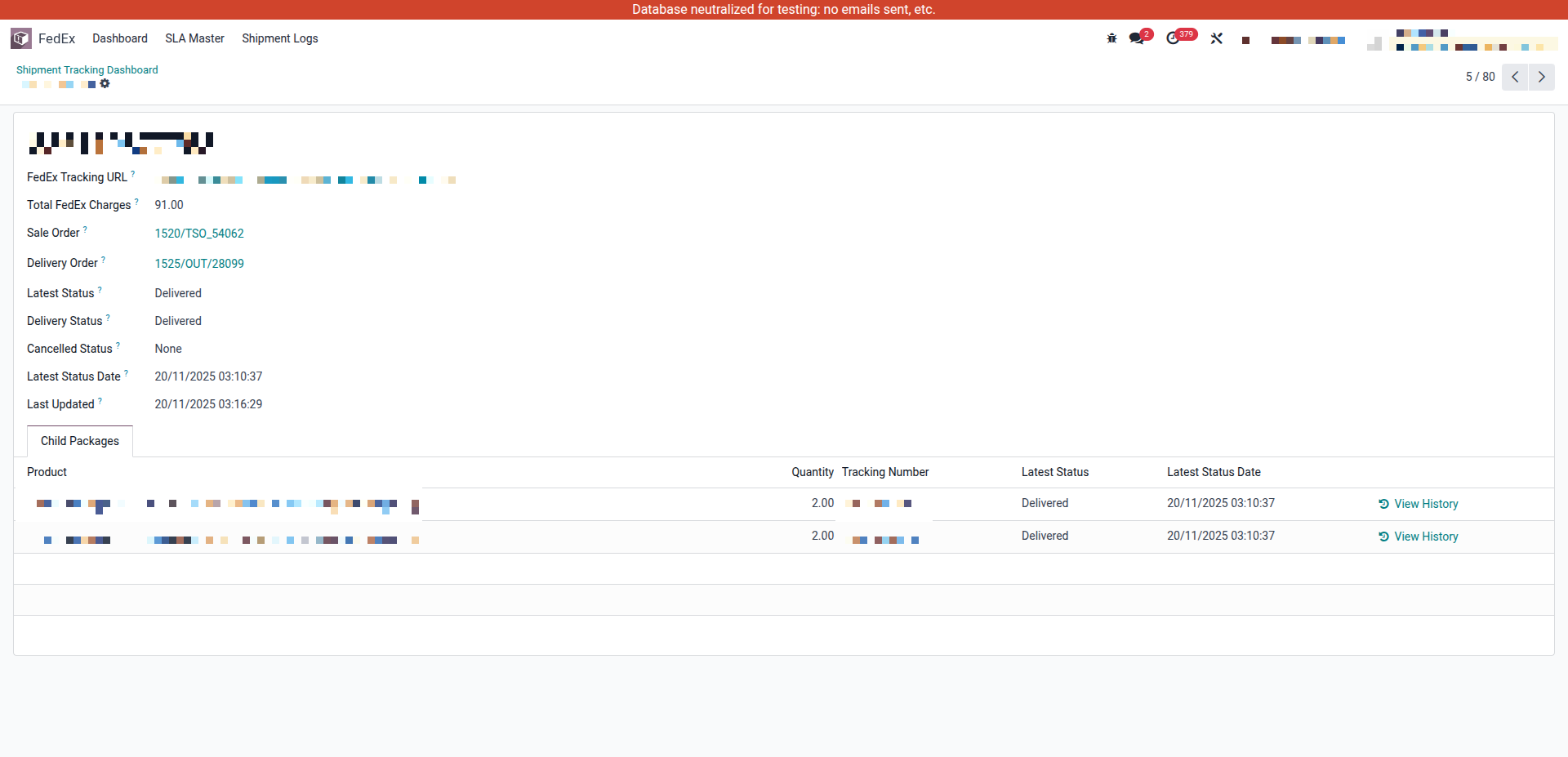
Task: Go to the next record arrow
Action: [1542, 77]
